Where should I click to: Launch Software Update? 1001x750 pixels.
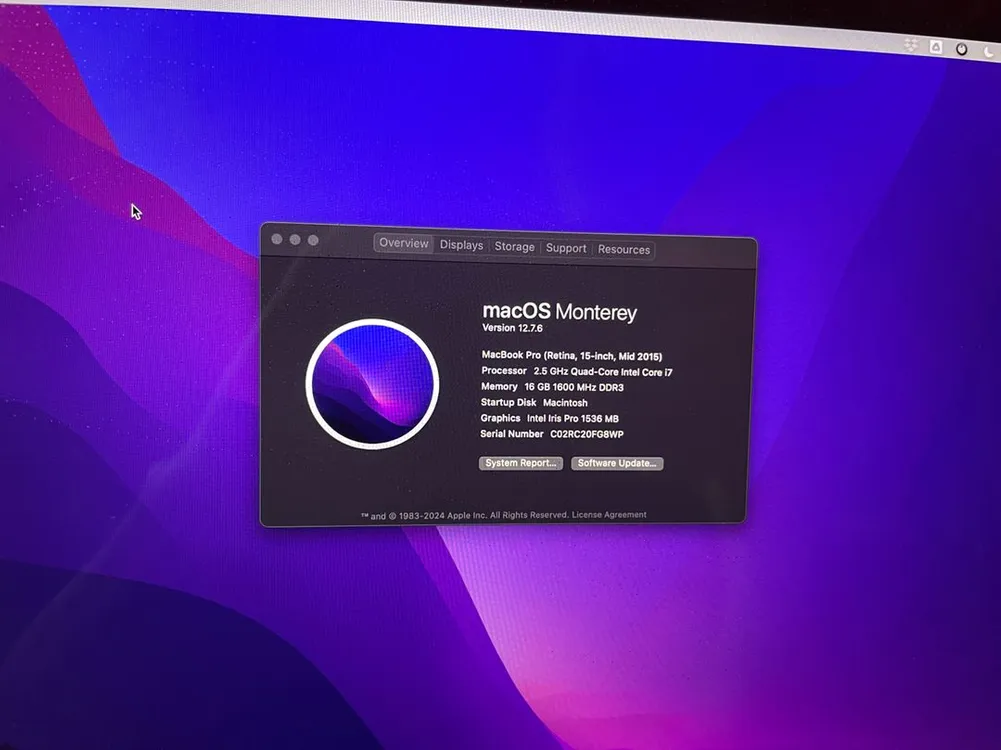(x=617, y=463)
